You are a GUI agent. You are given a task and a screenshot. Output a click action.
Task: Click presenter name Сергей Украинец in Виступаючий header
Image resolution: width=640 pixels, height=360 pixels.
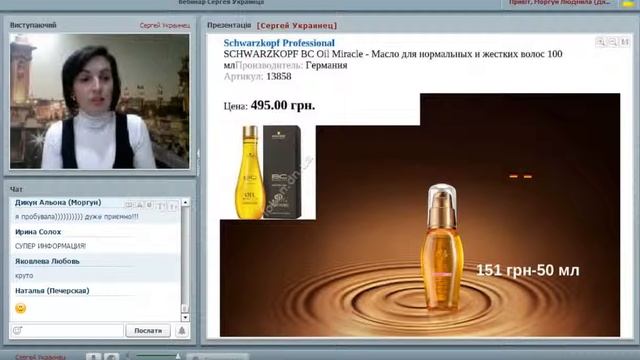point(165,25)
